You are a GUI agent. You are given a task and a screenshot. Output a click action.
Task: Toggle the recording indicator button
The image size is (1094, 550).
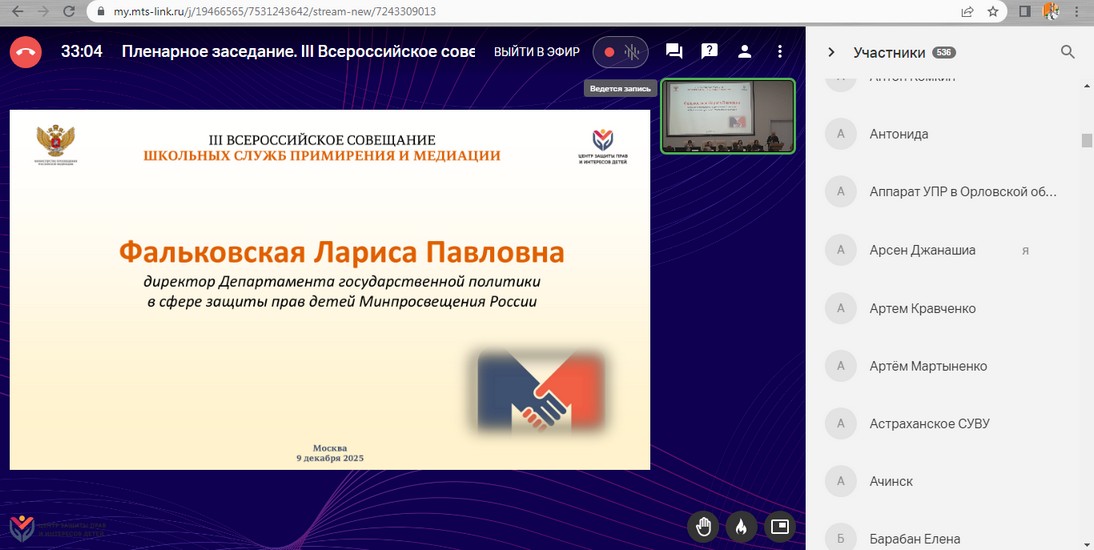click(x=620, y=52)
